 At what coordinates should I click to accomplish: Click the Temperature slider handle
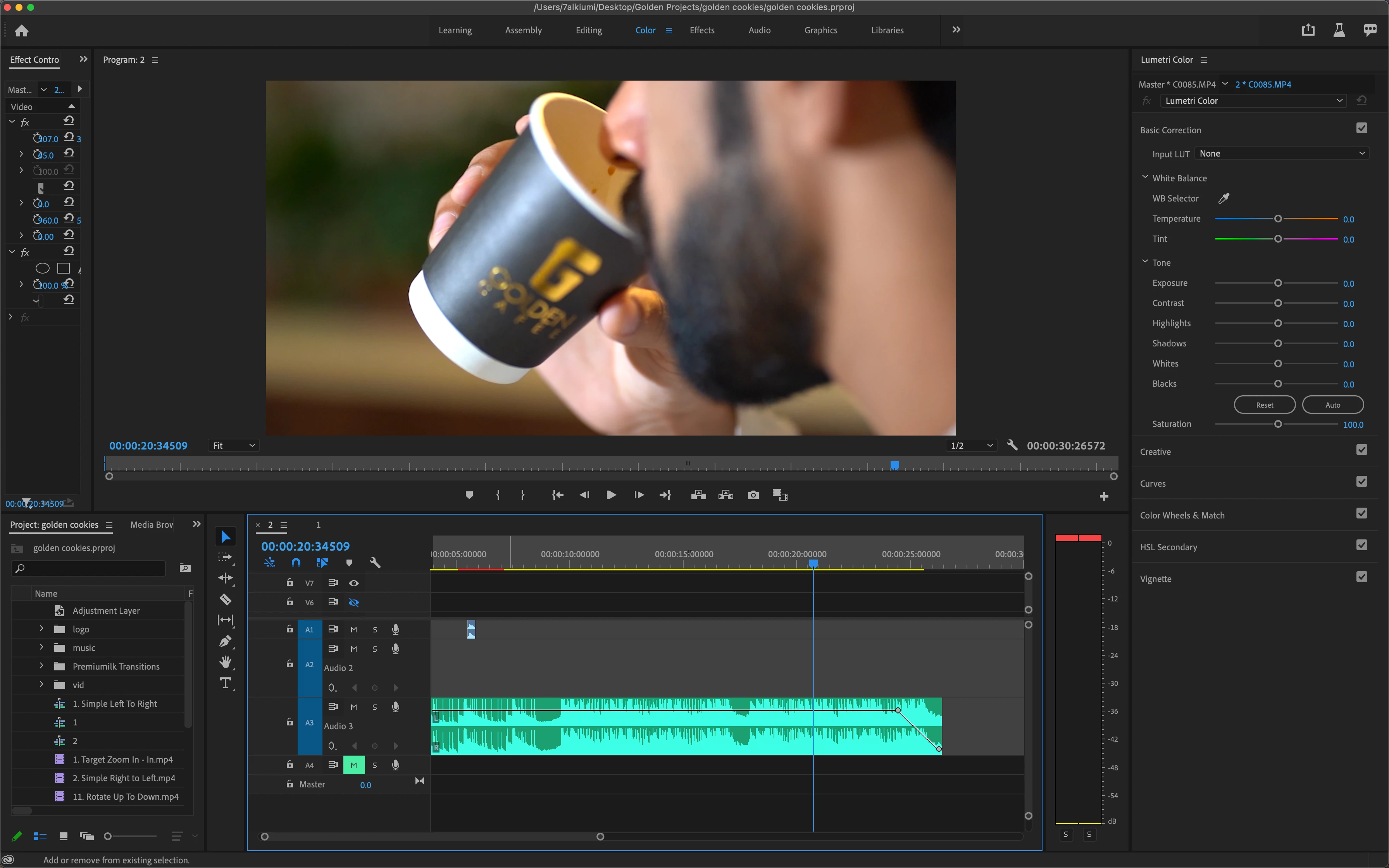1278,219
